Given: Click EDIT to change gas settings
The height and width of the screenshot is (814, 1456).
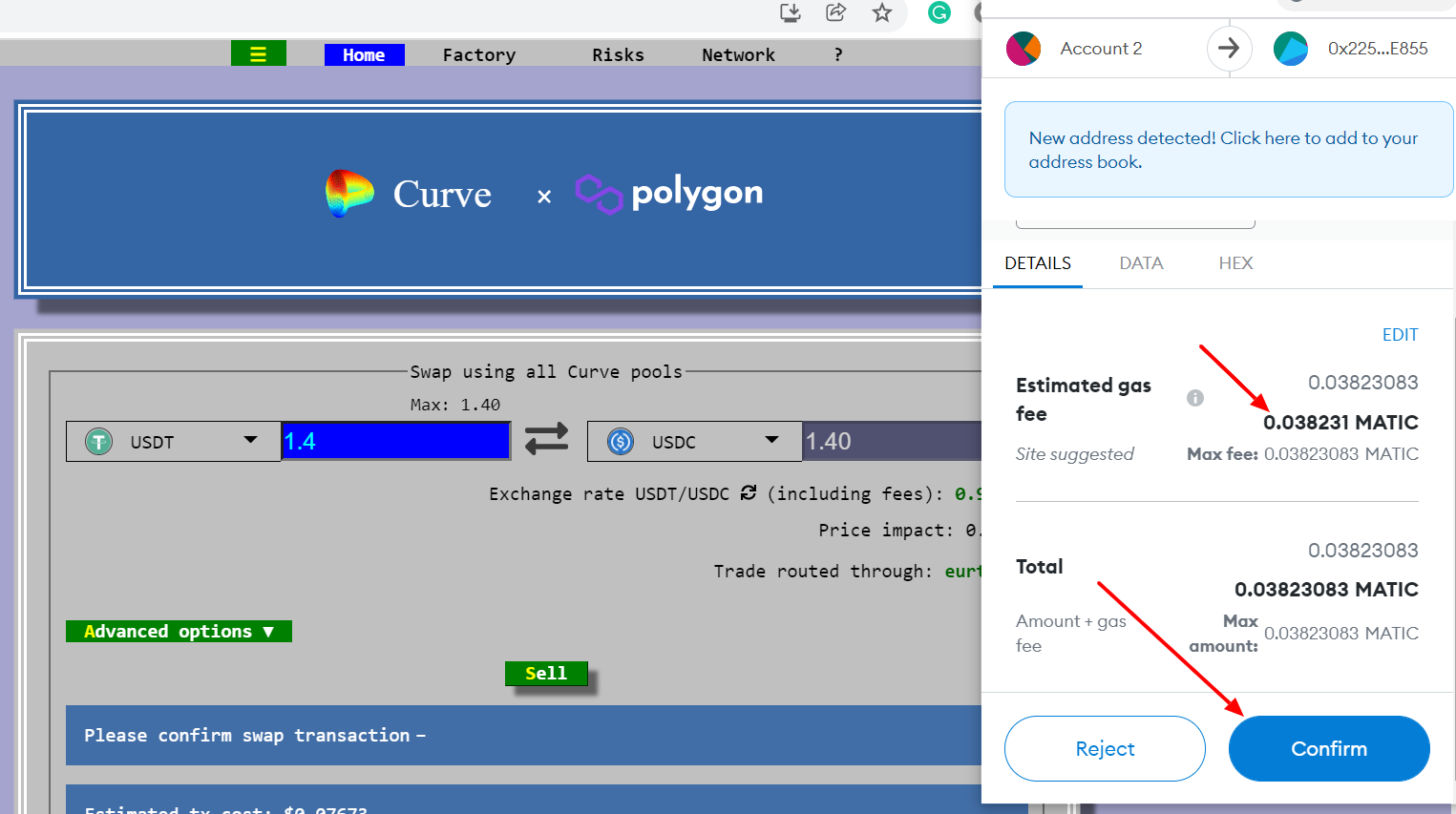Looking at the screenshot, I should coord(1400,334).
